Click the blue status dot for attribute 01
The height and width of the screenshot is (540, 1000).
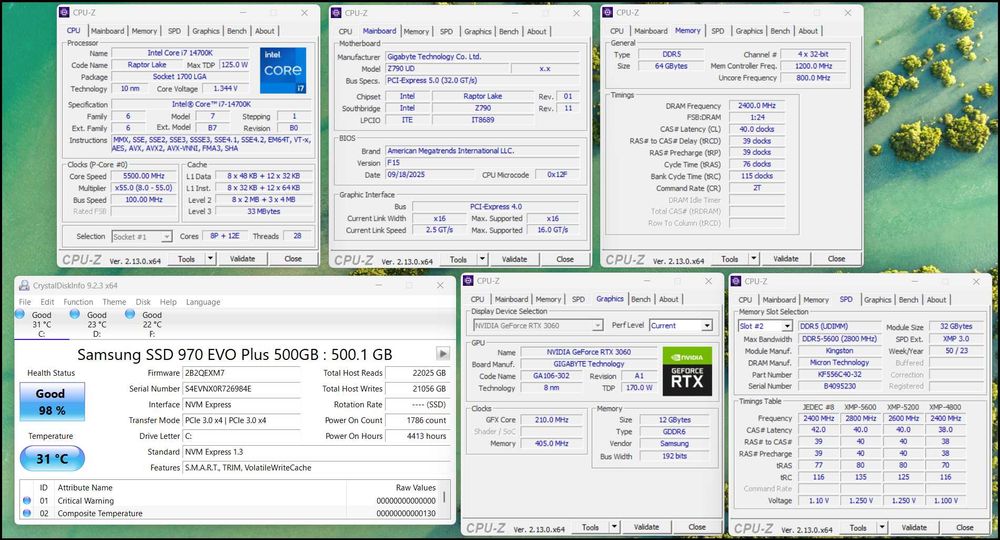(27, 500)
